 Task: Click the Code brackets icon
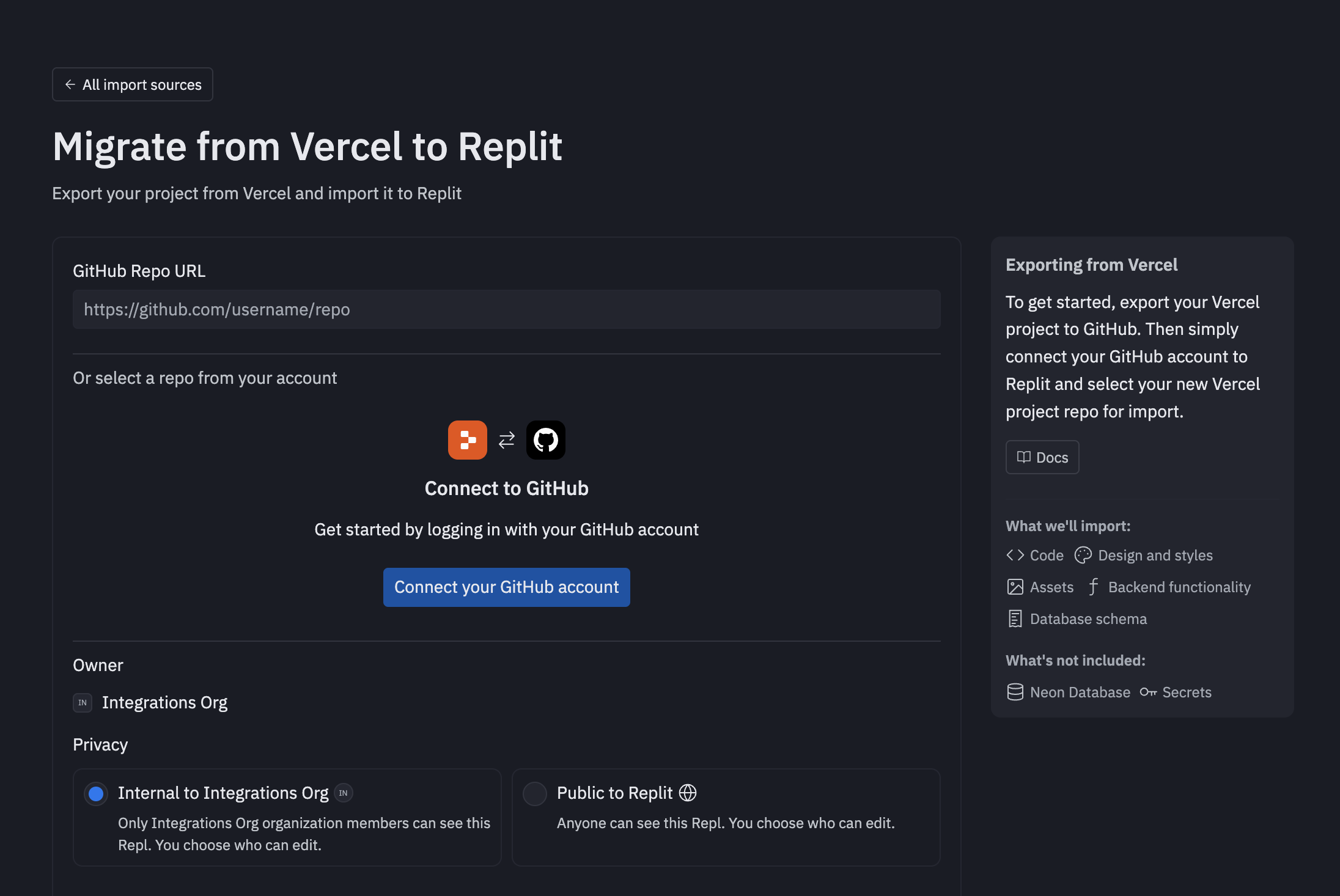click(1015, 555)
